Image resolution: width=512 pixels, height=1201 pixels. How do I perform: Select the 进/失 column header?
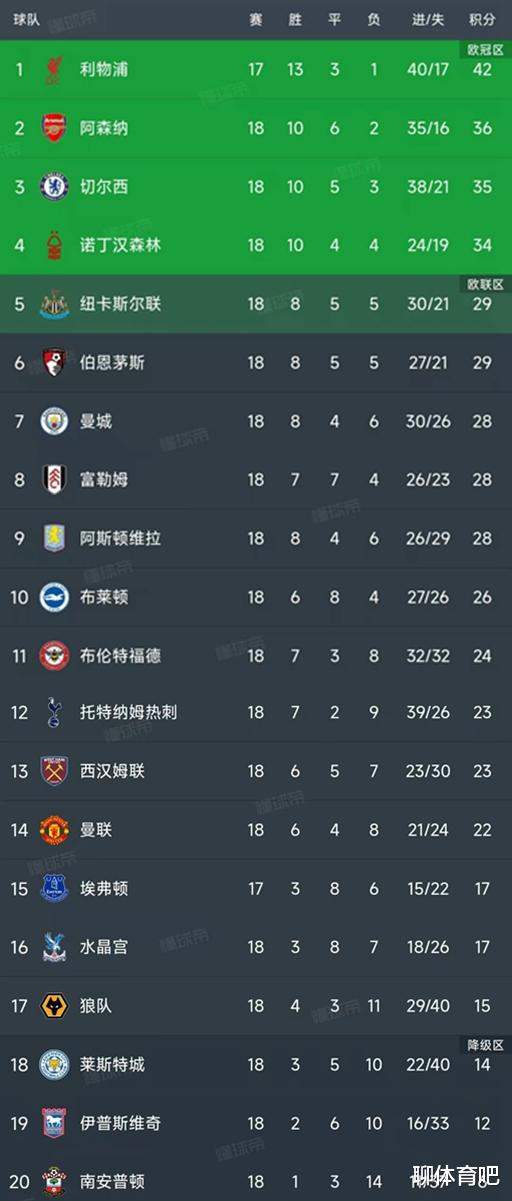(428, 20)
